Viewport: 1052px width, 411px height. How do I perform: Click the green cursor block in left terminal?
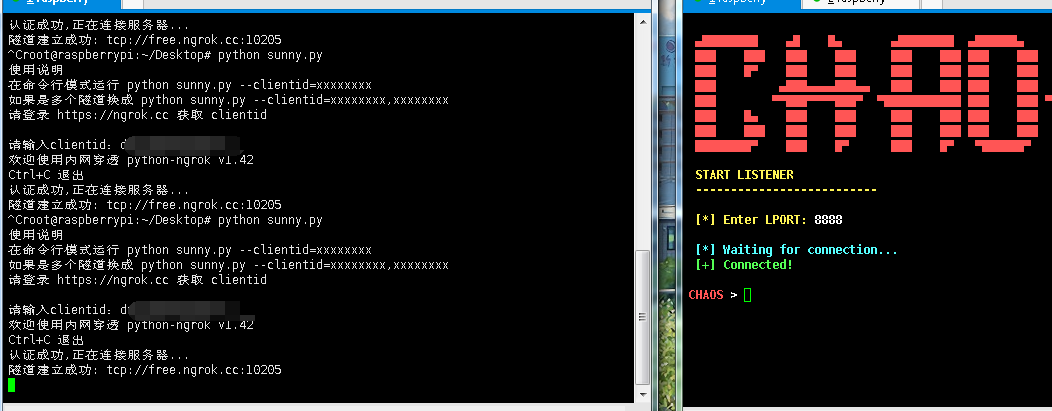(11, 385)
